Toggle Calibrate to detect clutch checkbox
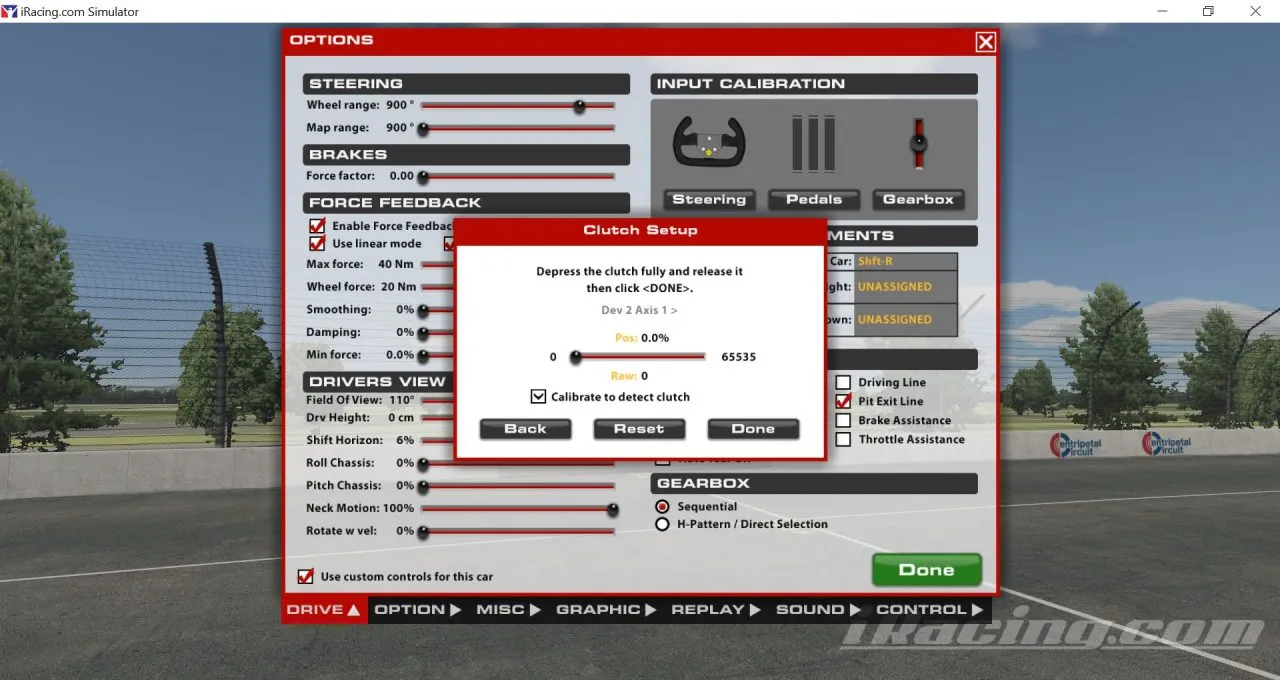 coord(539,397)
